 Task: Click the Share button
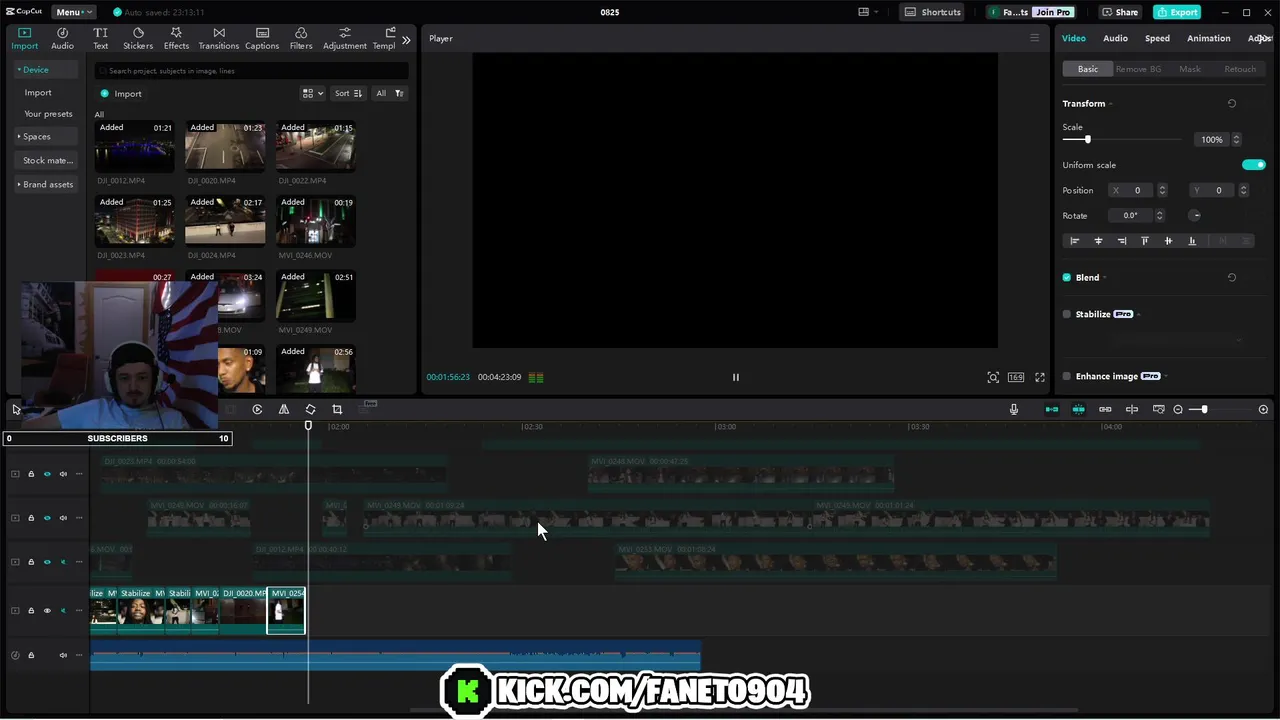(x=1120, y=12)
